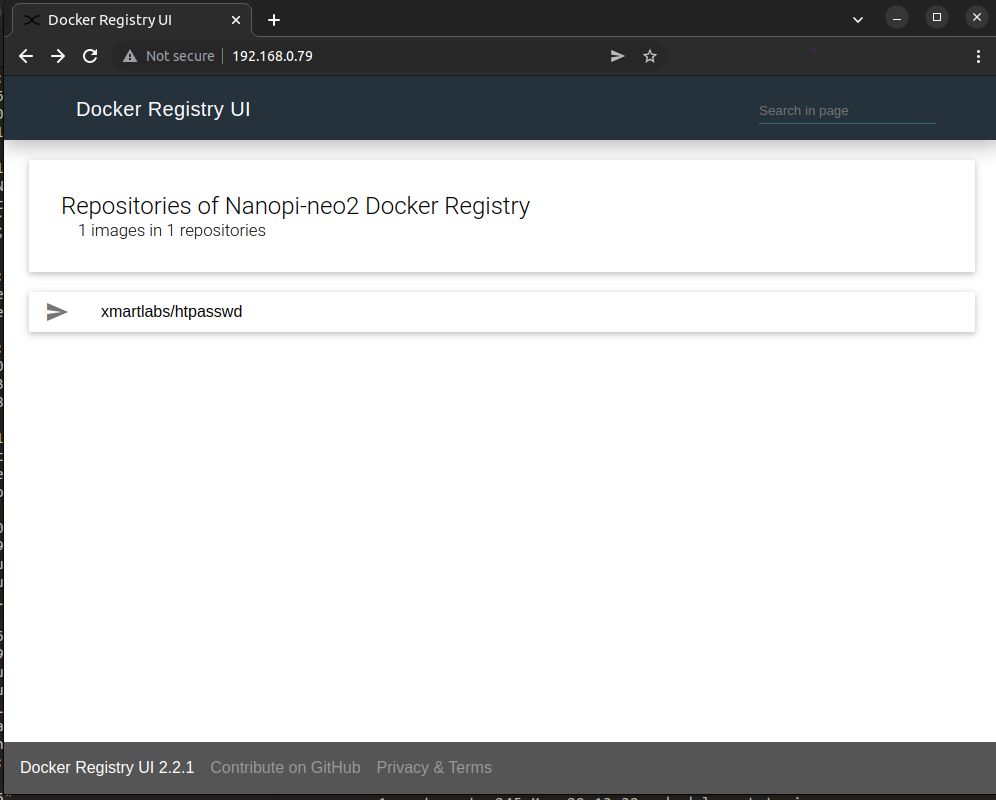Image resolution: width=996 pixels, height=800 pixels.
Task: Click the Docker Registry UI 2.2.1 footer text
Action: 106,767
